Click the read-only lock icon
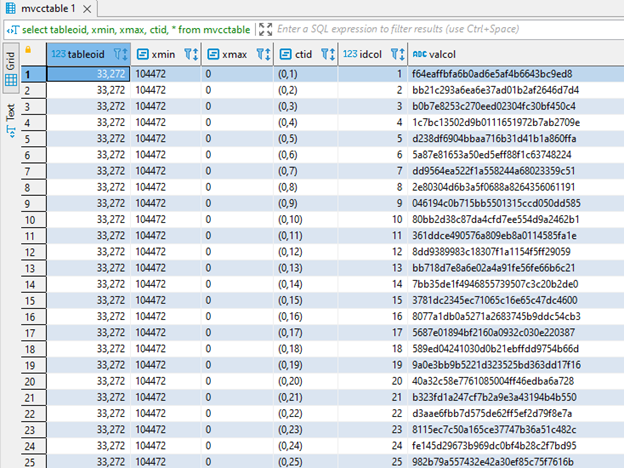Viewport: 624px width, 468px height. point(28,50)
